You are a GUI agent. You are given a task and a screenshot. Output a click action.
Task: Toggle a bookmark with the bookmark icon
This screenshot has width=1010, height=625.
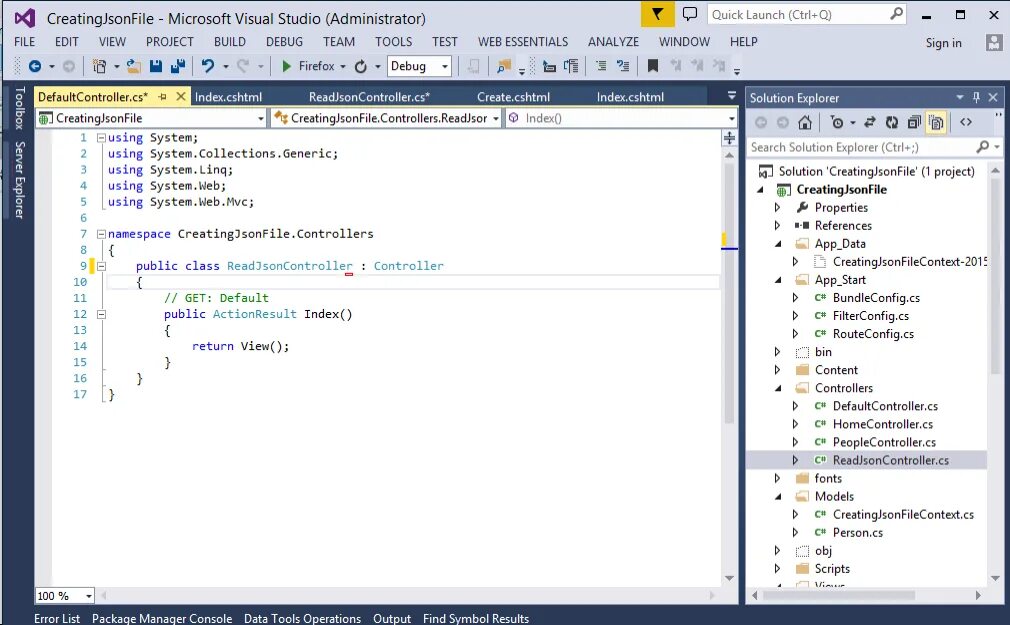coord(653,66)
